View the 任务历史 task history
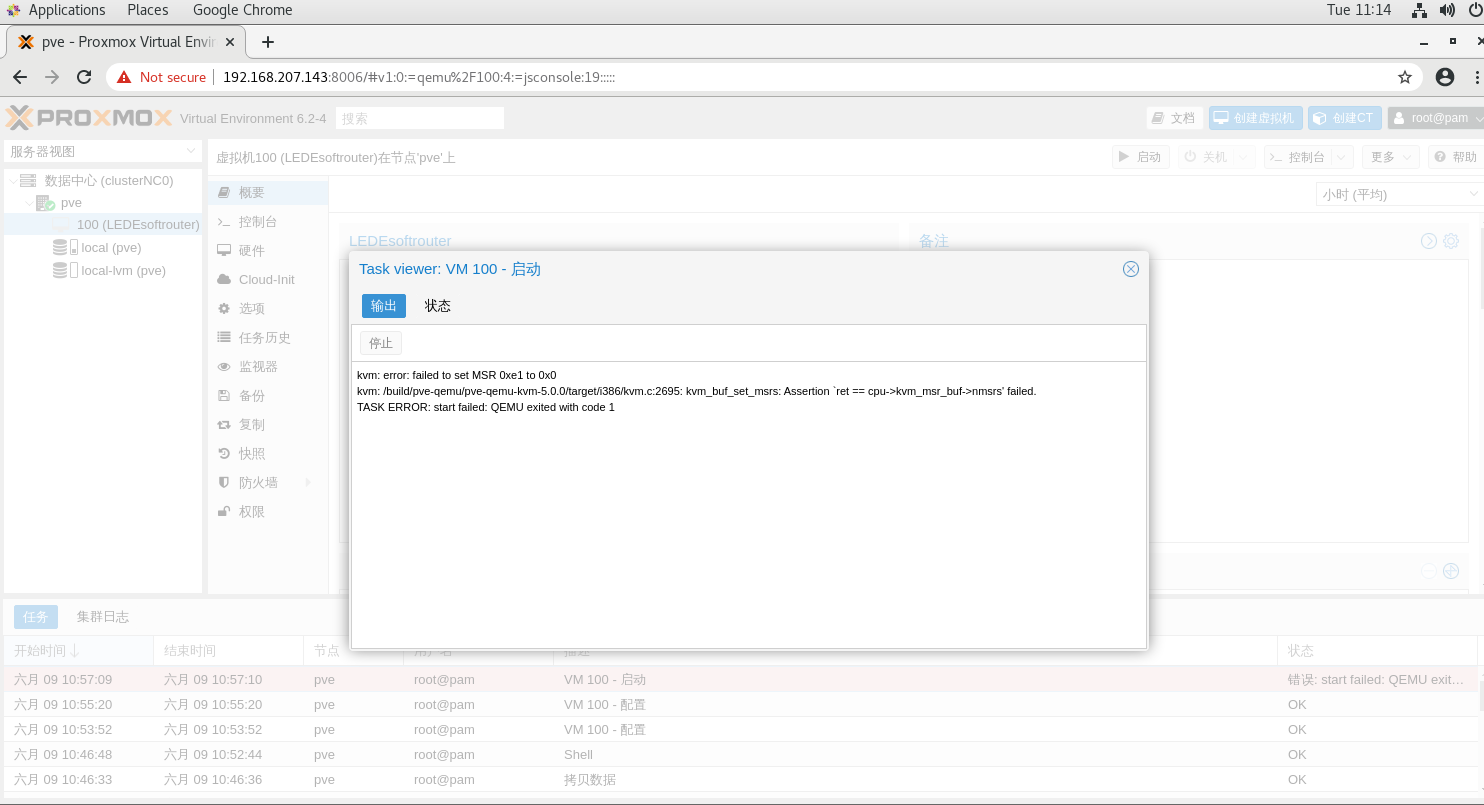This screenshot has width=1484, height=805. [263, 337]
